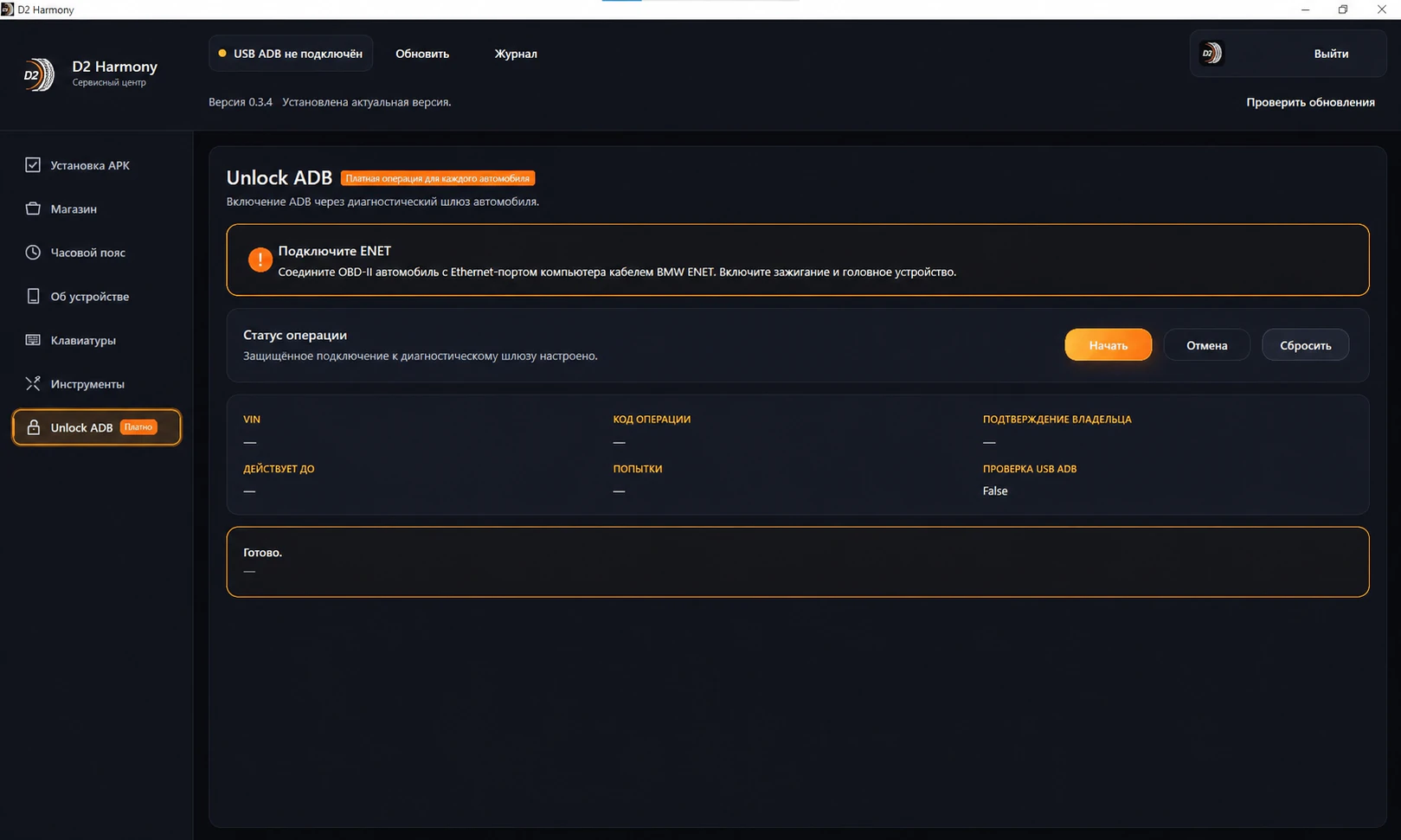Click the False value under ПРОВЕРКА USB ADB
This screenshot has height=840, width=1401.
click(x=995, y=491)
